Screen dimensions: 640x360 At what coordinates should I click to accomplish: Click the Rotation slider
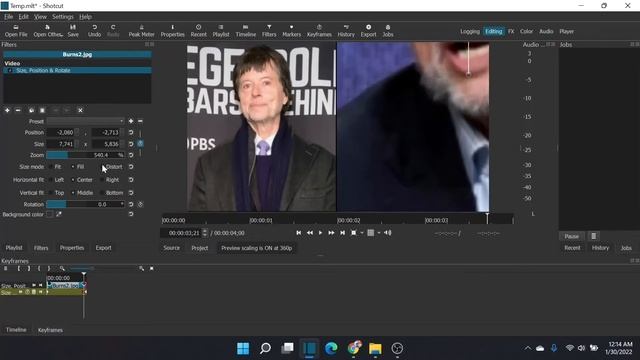tap(85, 204)
